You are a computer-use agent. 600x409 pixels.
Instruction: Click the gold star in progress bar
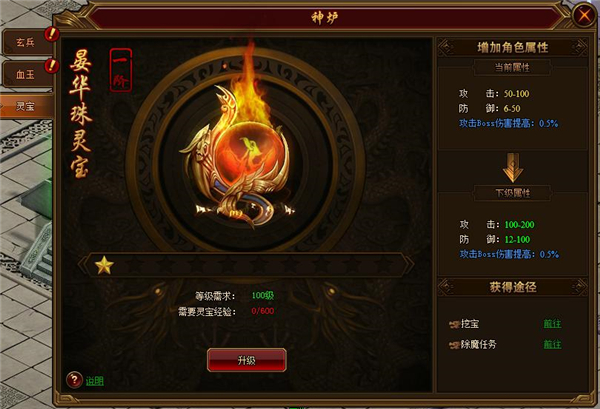[x=104, y=265]
